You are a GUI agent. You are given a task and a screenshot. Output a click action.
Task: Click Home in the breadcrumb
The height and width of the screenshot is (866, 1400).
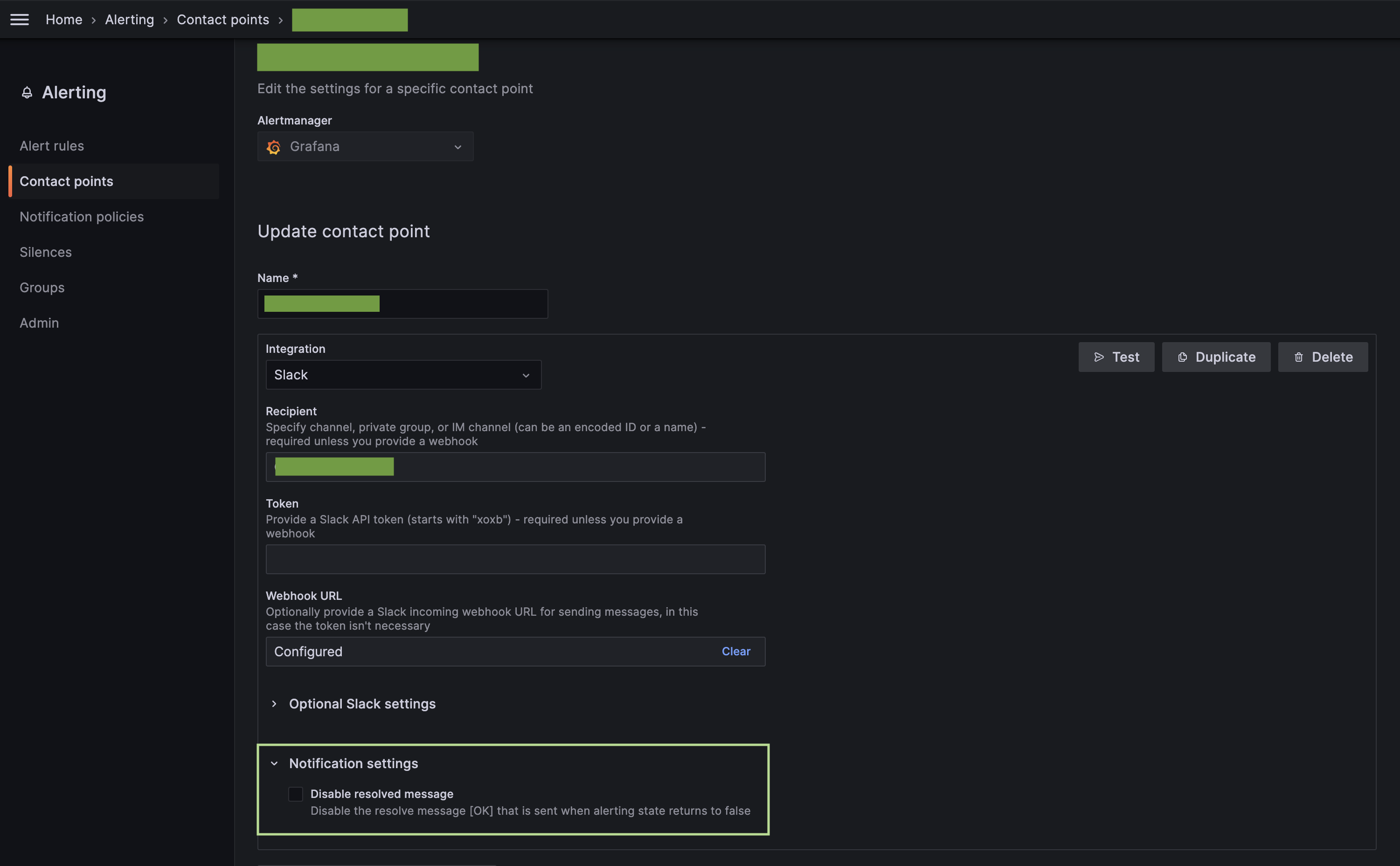click(63, 20)
